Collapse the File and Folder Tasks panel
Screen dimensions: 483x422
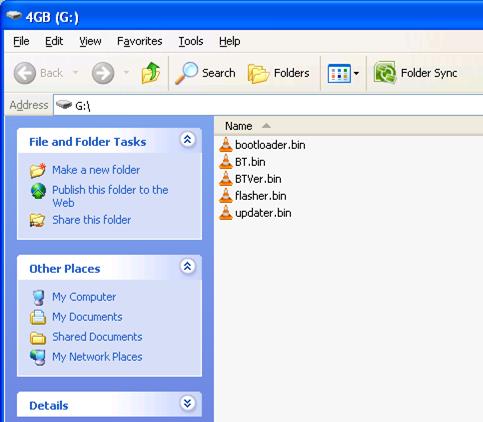(x=187, y=140)
